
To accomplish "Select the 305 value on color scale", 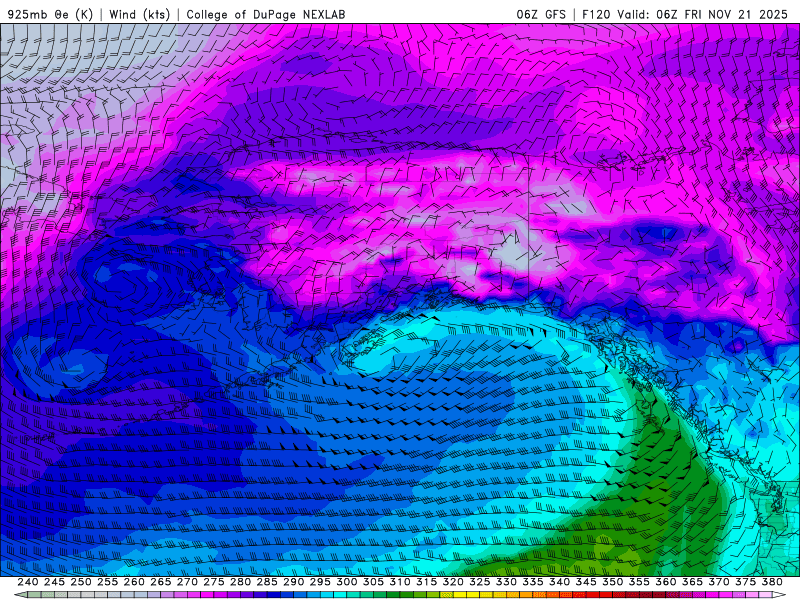I will tap(373, 582).
